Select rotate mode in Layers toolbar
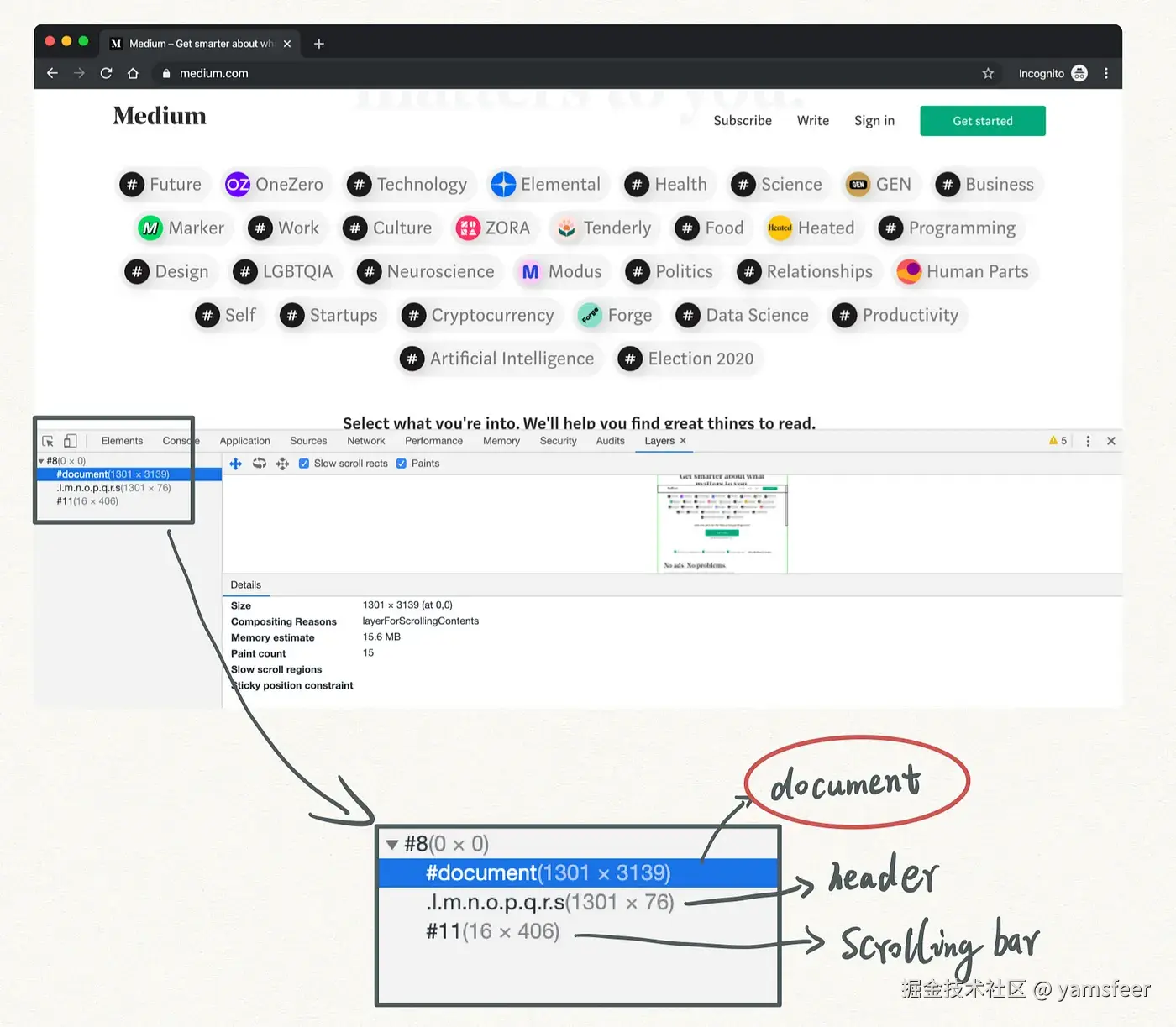This screenshot has height=1027, width=1176. click(x=260, y=464)
